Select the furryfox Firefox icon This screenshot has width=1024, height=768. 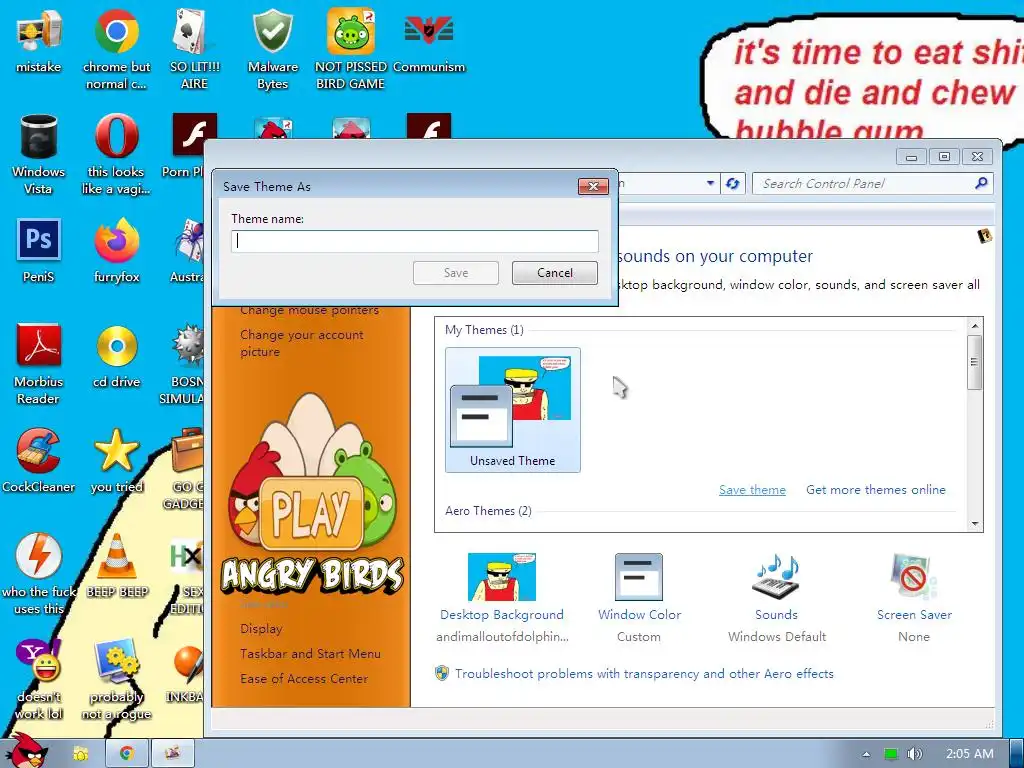pos(116,251)
